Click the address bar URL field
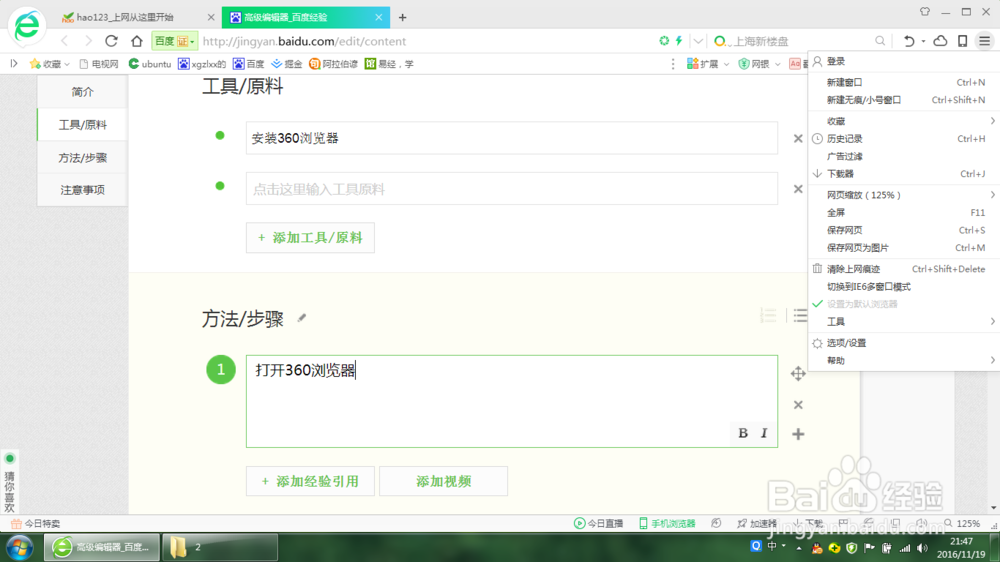Image resolution: width=1000 pixels, height=562 pixels. 427,41
